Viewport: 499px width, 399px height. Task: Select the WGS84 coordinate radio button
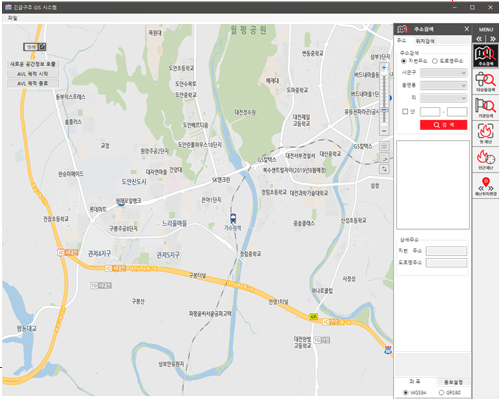406,393
